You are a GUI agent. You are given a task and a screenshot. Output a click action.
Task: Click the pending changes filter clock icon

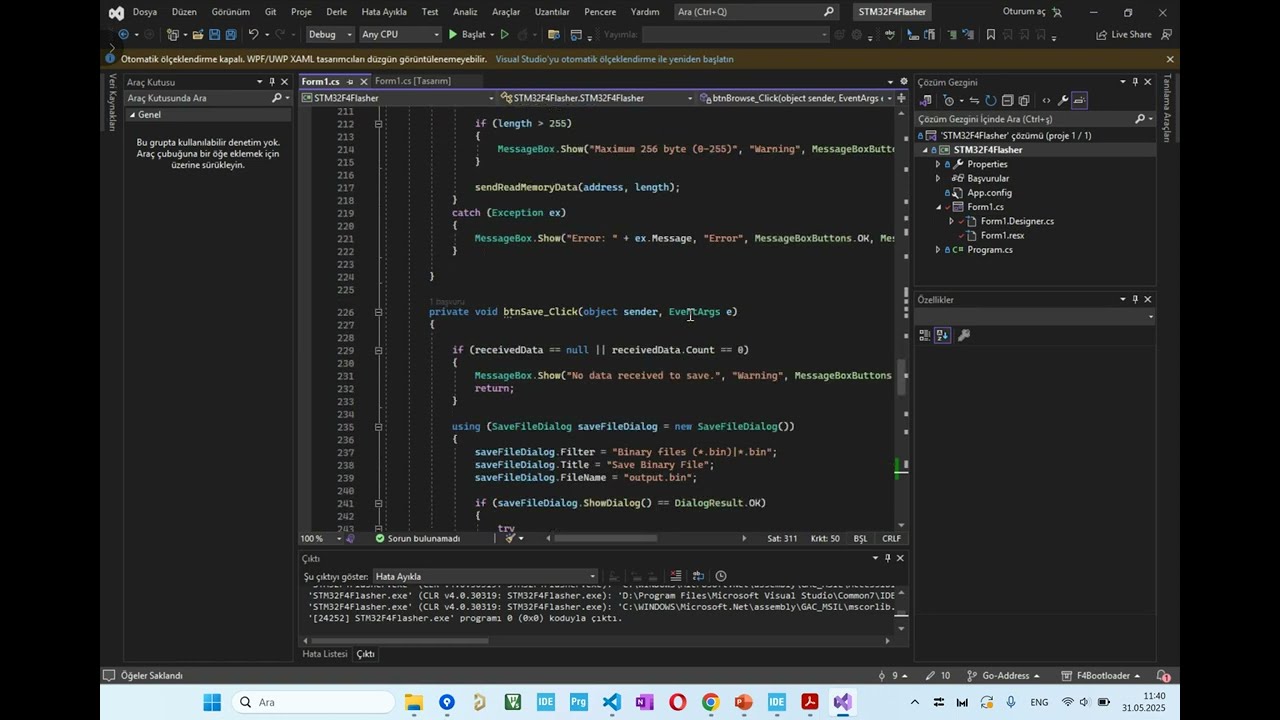(949, 100)
